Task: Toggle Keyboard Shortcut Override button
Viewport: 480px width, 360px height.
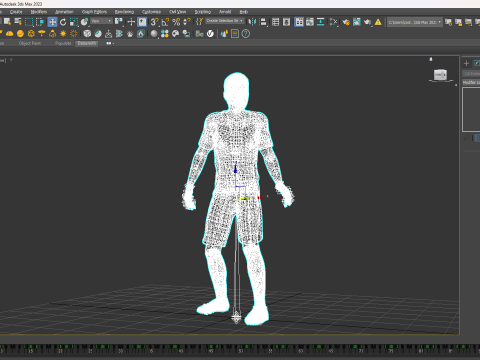Action: pyautogui.click(x=142, y=22)
